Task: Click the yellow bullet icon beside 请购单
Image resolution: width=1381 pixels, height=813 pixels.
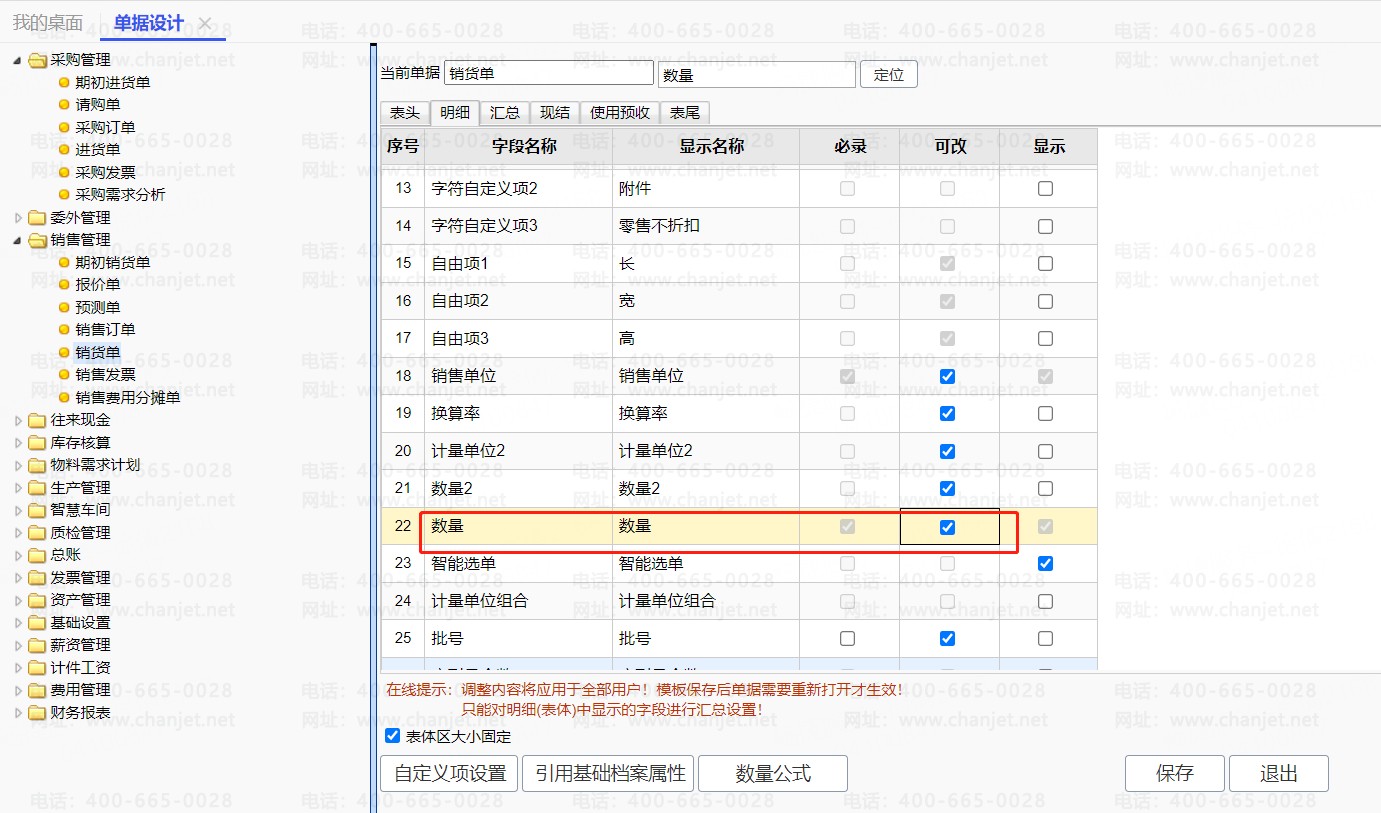Action: tap(64, 105)
